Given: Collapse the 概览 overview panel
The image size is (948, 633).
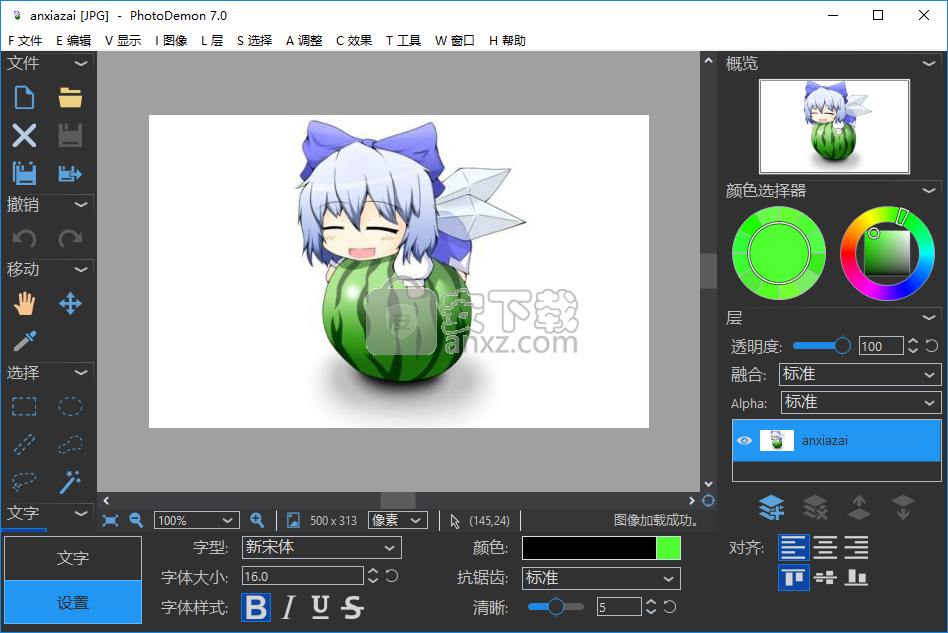Looking at the screenshot, I should point(929,63).
